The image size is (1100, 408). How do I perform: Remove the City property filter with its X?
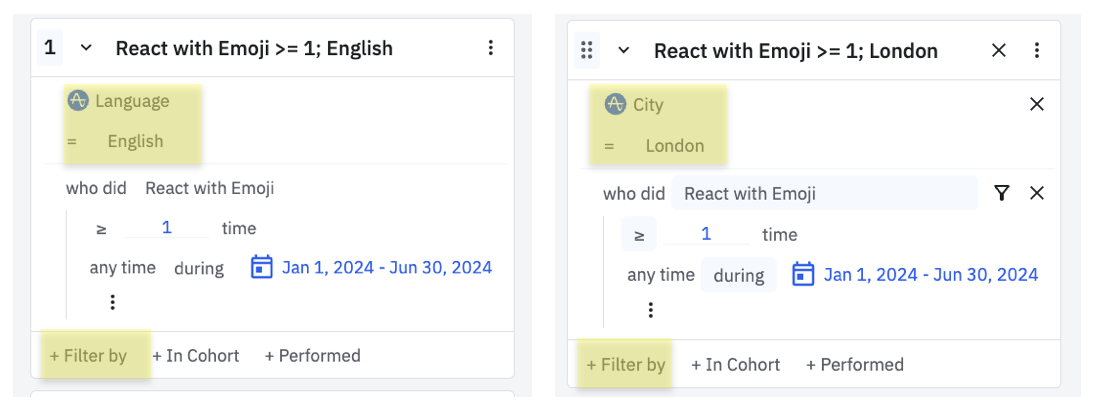click(1036, 104)
